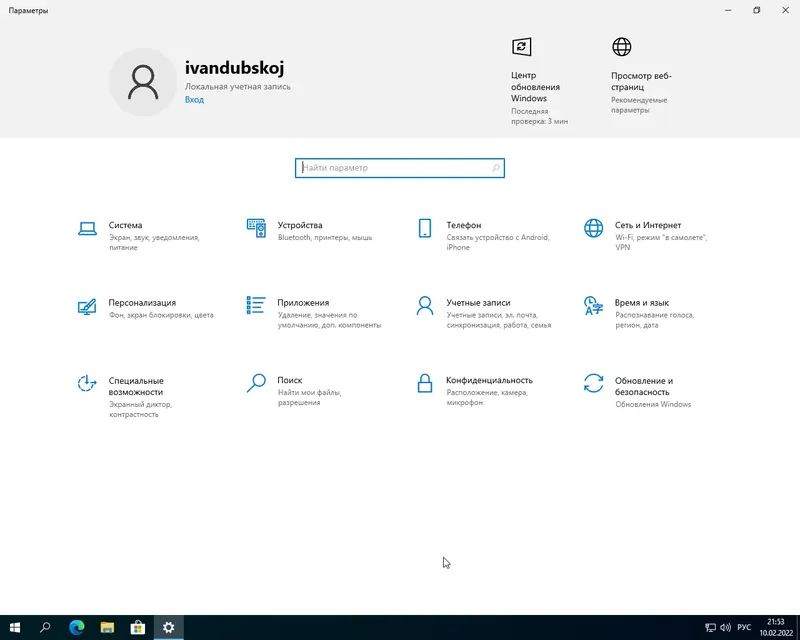The width and height of the screenshot is (800, 640).
Task: Open the Система category title
Action: tap(125, 225)
